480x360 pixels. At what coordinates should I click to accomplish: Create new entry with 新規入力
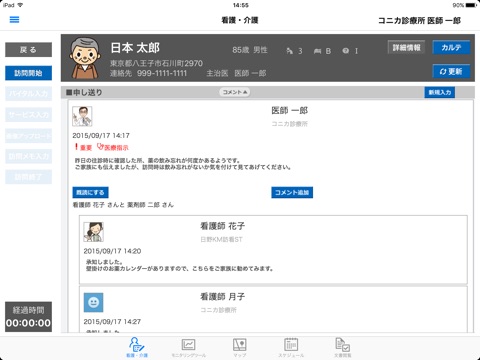coord(440,92)
